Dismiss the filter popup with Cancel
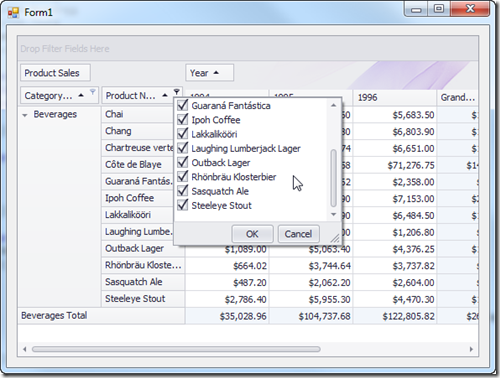500x378 pixels. 298,234
